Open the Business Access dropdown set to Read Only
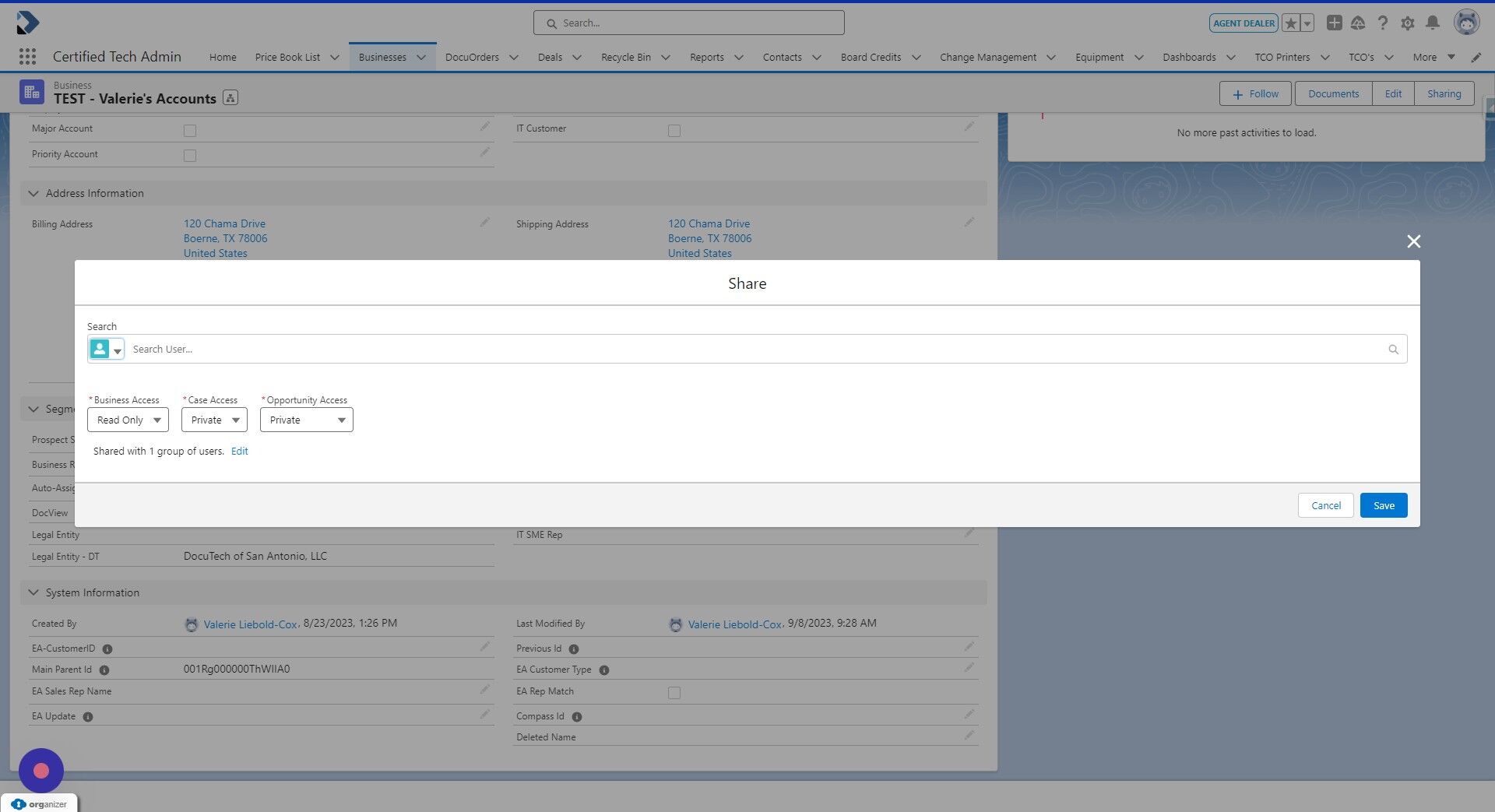Viewport: 1495px width, 812px height. 127,420
